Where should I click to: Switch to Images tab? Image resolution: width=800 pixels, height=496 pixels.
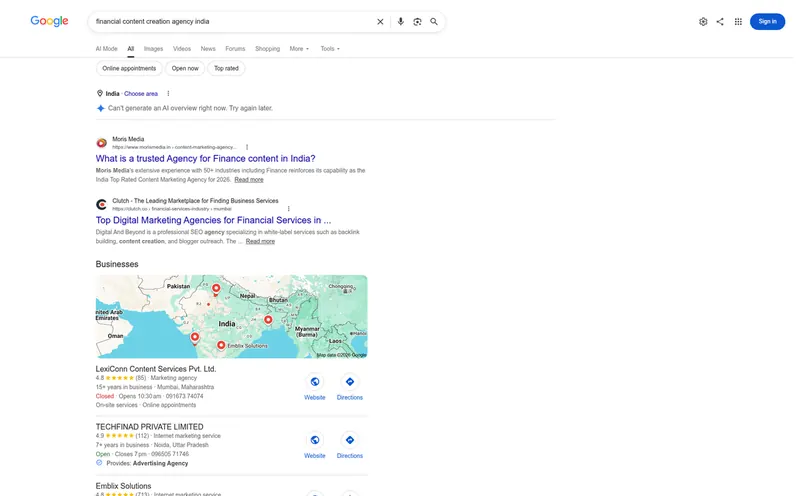153,48
